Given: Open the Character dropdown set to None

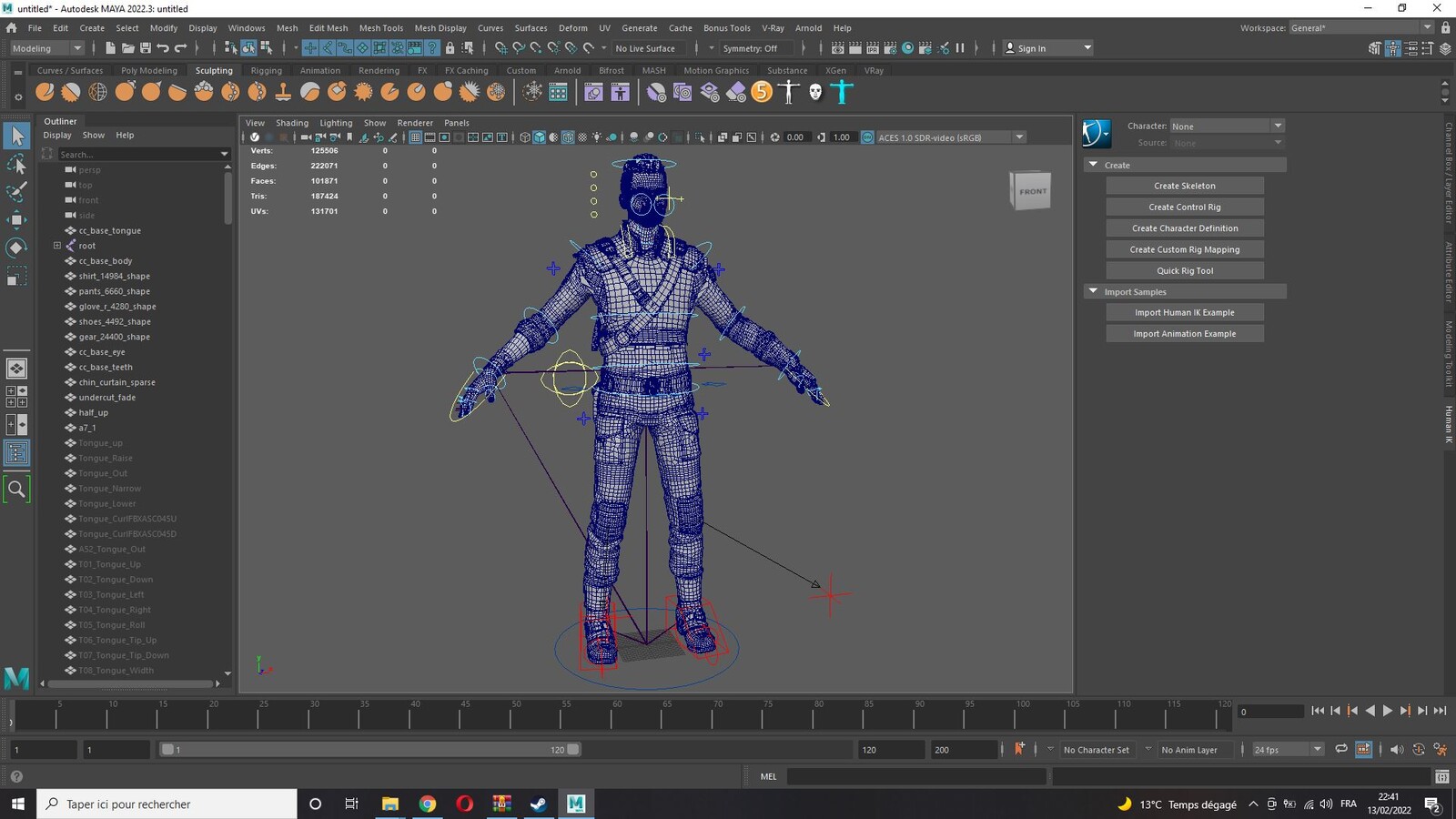Looking at the screenshot, I should (x=1228, y=126).
